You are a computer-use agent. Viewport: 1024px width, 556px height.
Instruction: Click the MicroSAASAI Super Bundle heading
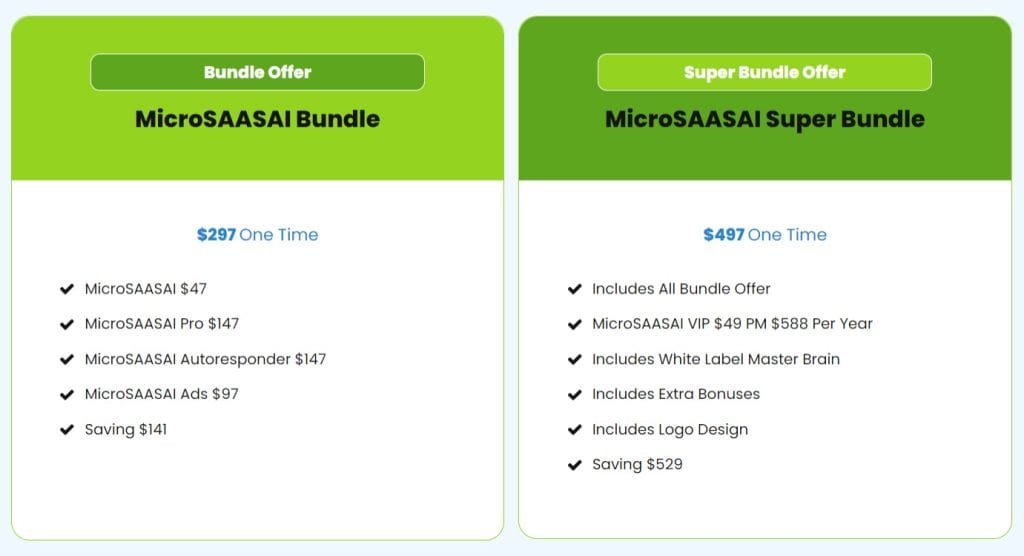[765, 119]
